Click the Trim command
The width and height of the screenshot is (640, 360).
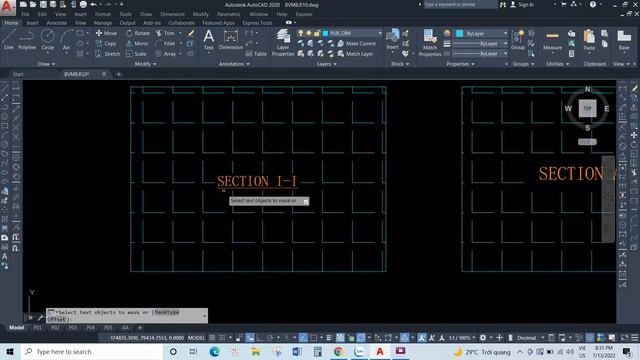click(x=165, y=33)
